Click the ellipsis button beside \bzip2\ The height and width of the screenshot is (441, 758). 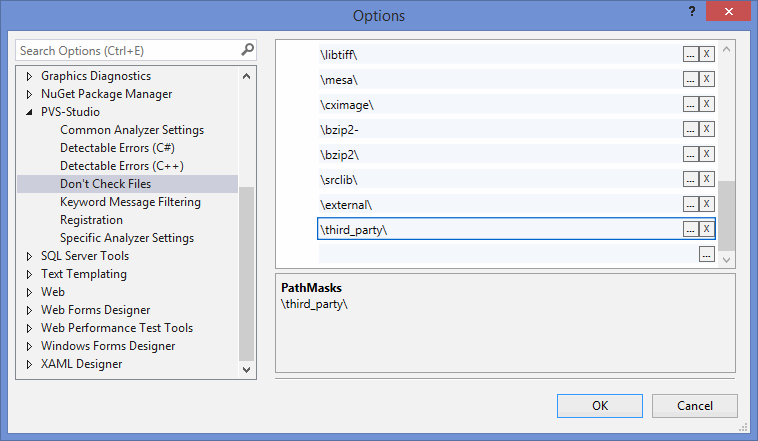[x=690, y=154]
